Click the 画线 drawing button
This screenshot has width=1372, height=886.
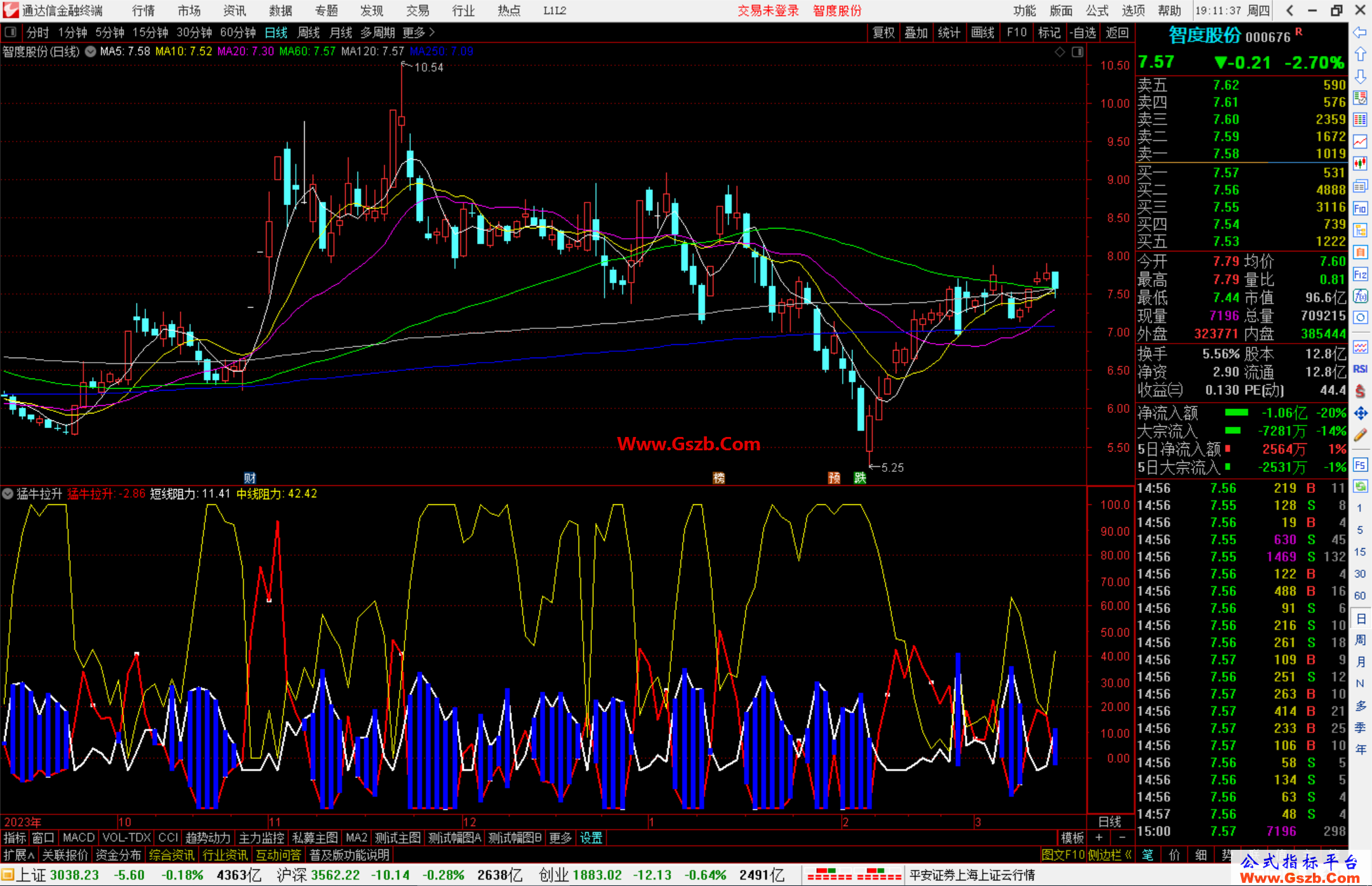pos(983,32)
